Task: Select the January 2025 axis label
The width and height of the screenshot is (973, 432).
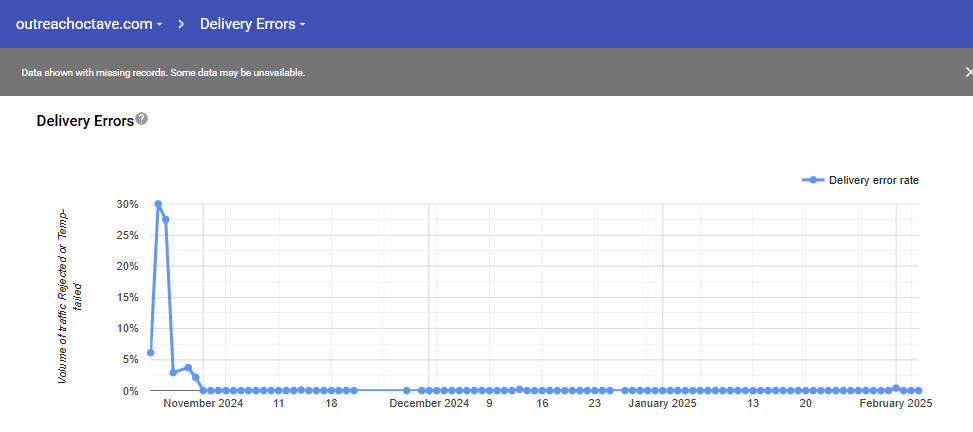Action: pos(662,404)
